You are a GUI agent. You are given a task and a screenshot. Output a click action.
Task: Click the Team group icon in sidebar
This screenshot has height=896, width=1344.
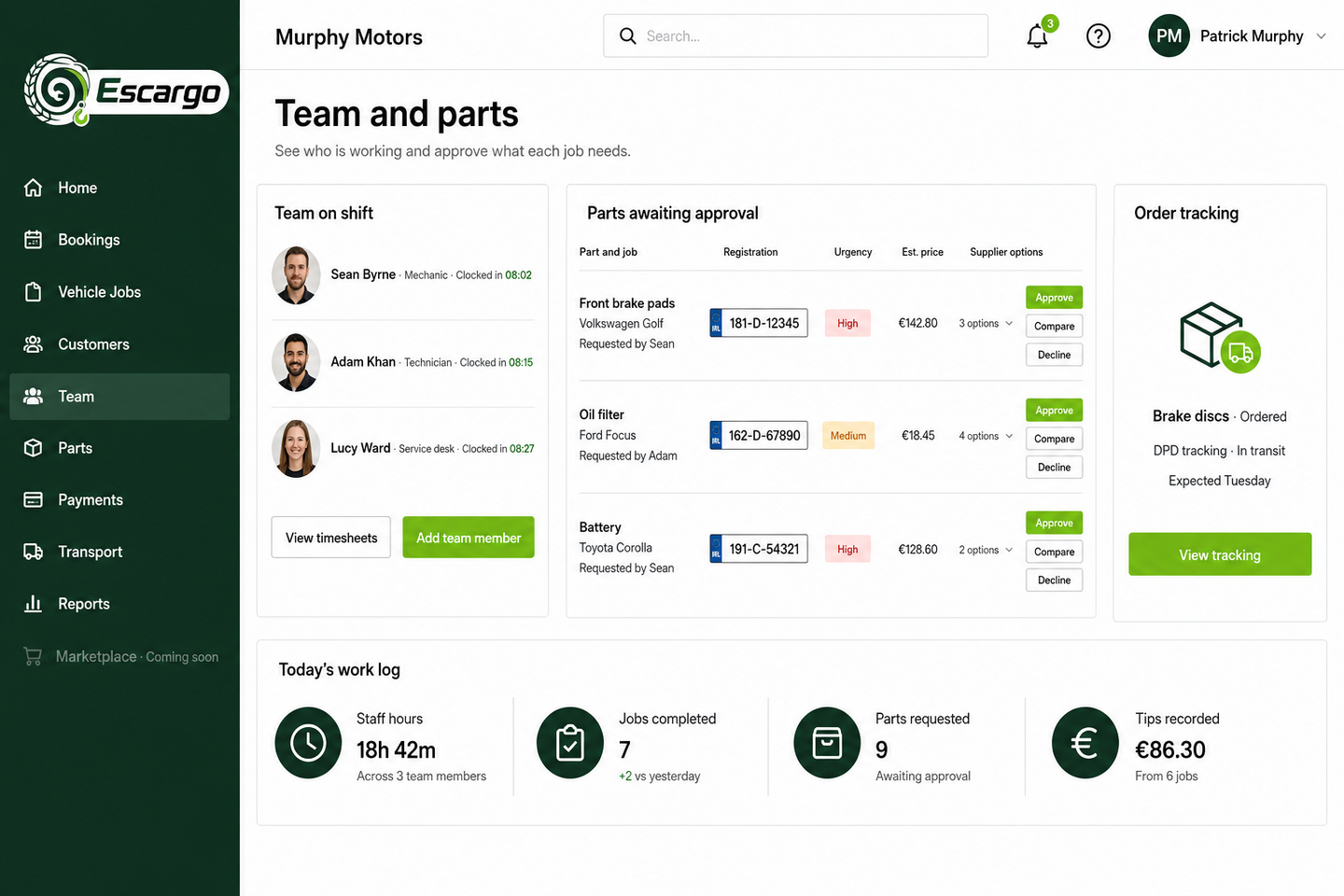tap(33, 397)
